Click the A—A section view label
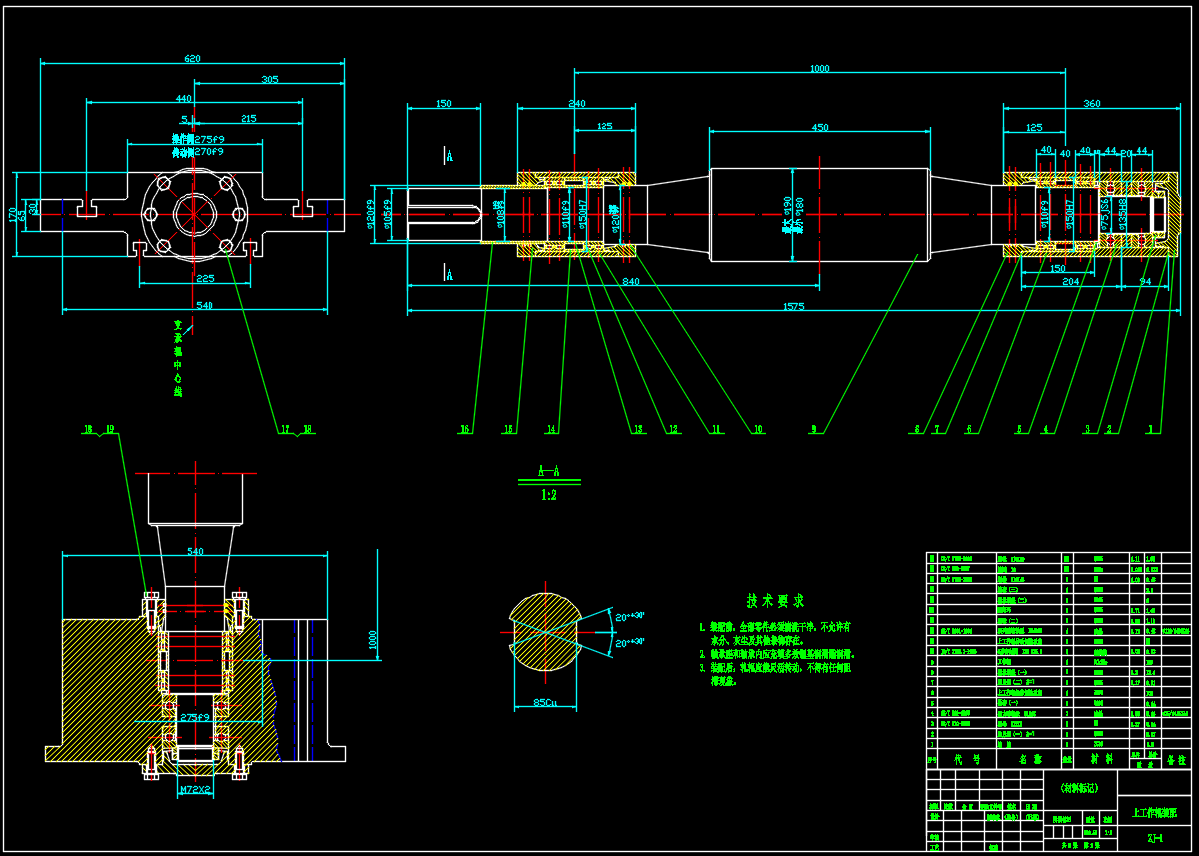This screenshot has width=1199, height=856. click(547, 469)
